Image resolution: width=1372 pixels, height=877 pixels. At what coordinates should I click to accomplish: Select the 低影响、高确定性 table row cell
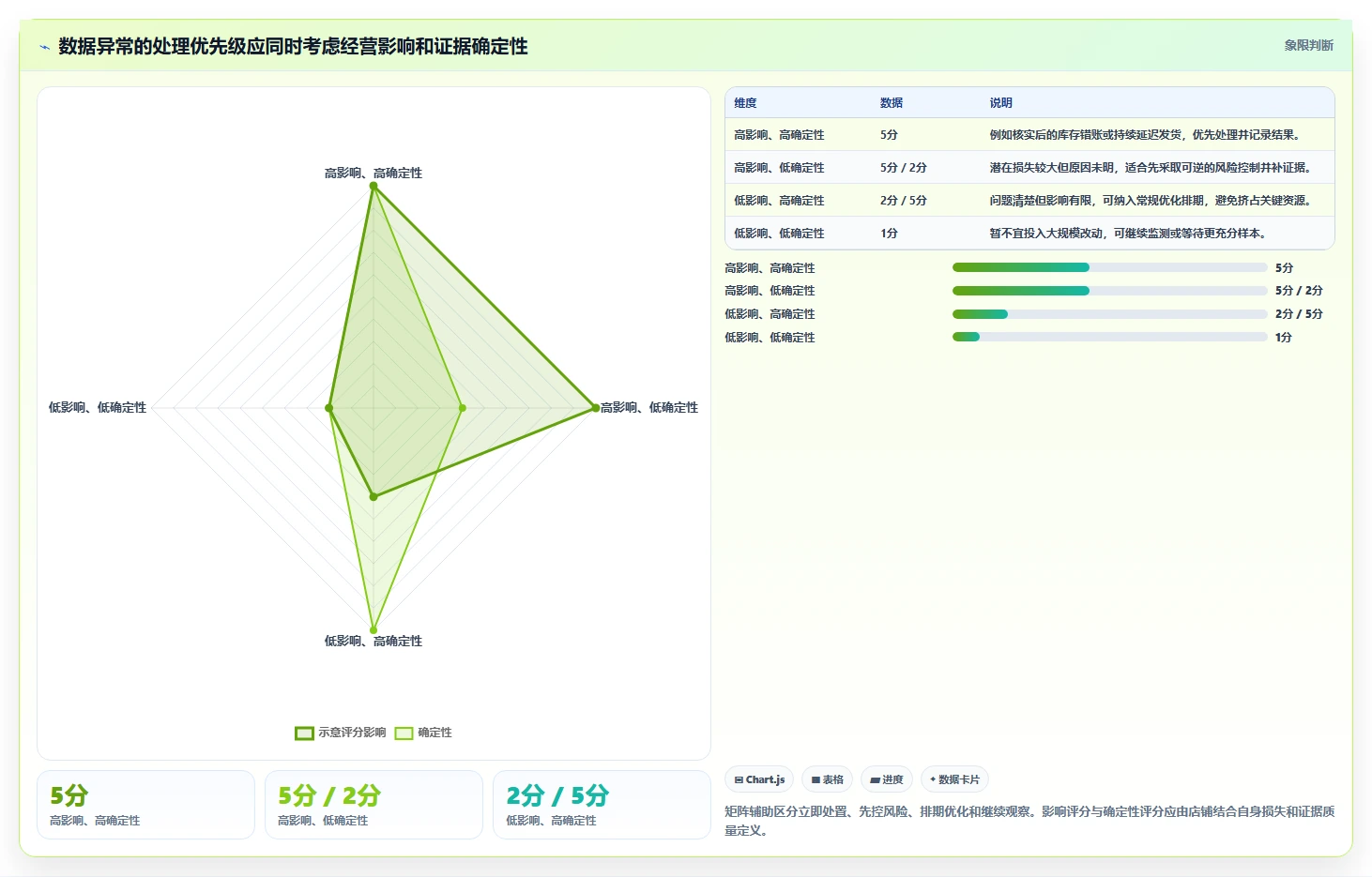[x=779, y=201]
